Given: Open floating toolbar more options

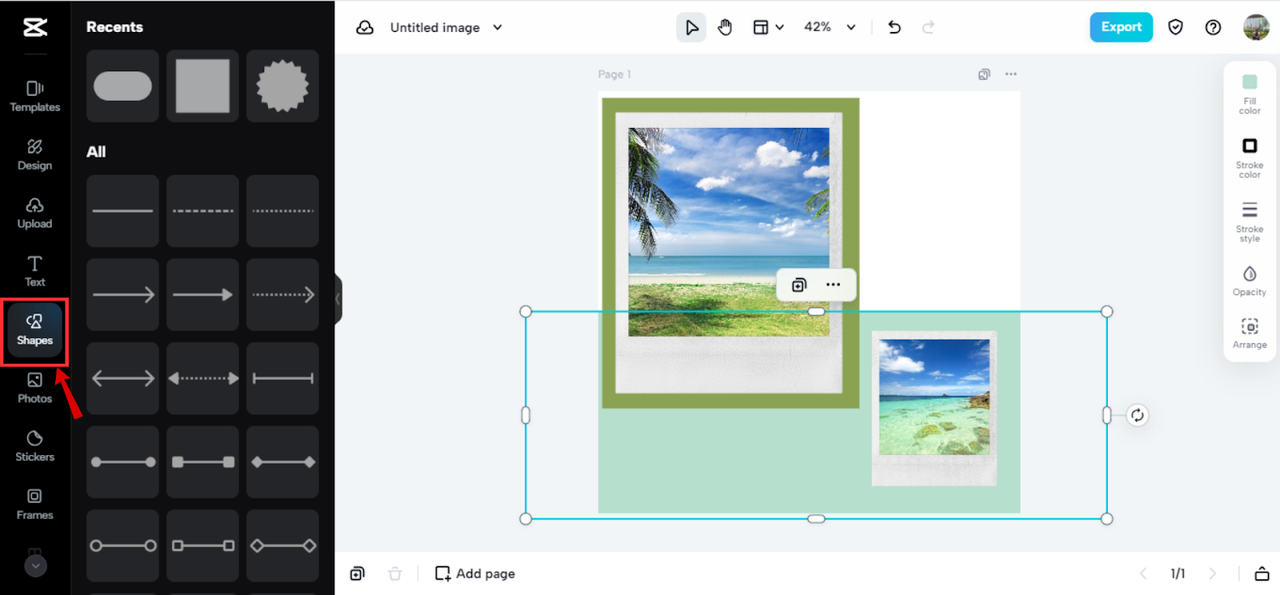Looking at the screenshot, I should pyautogui.click(x=833, y=285).
